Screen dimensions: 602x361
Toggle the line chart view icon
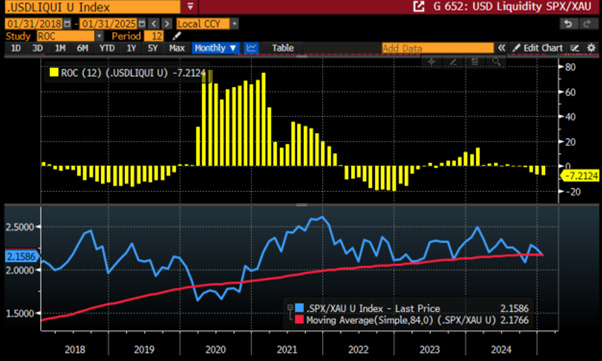[251, 48]
